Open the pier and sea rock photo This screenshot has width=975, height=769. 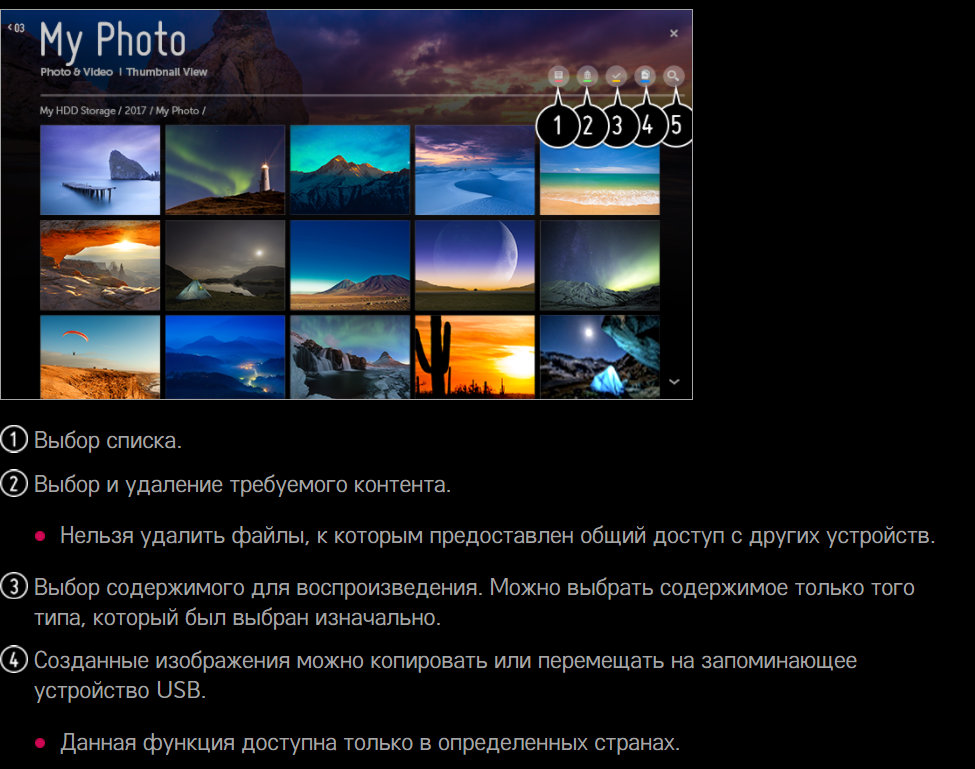pyautogui.click(x=100, y=170)
